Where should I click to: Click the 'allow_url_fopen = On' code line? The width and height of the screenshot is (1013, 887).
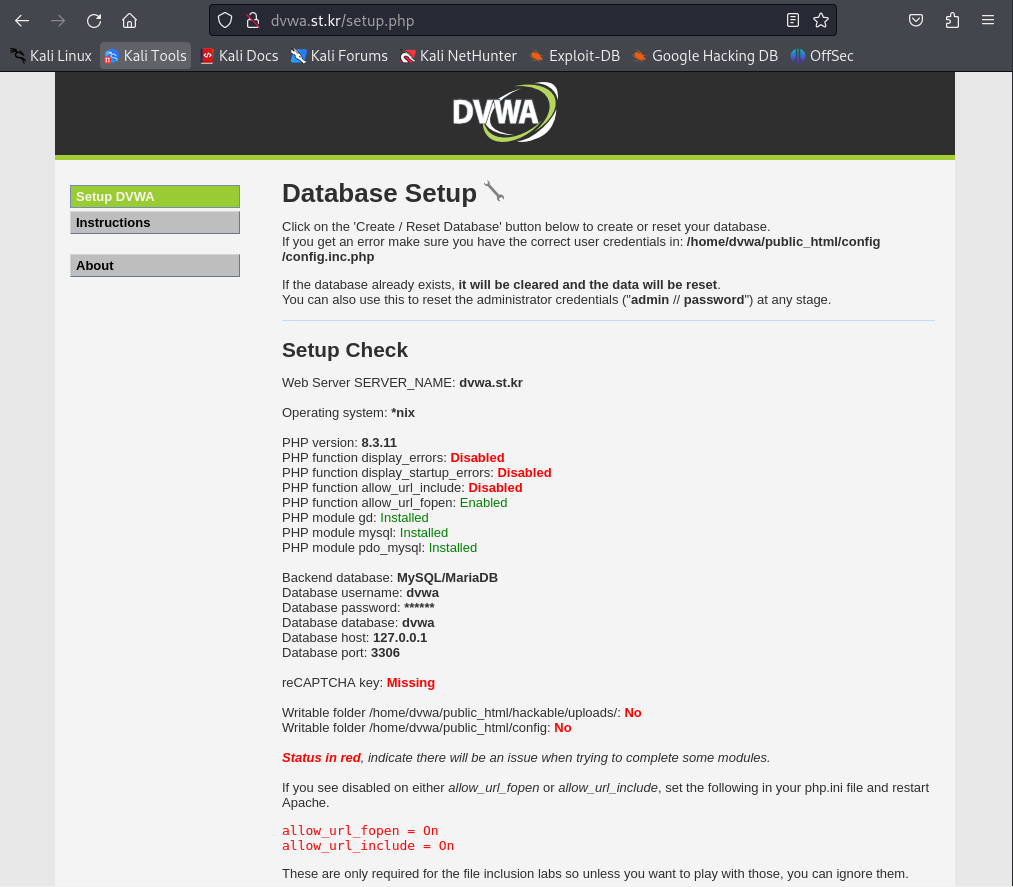tap(360, 831)
